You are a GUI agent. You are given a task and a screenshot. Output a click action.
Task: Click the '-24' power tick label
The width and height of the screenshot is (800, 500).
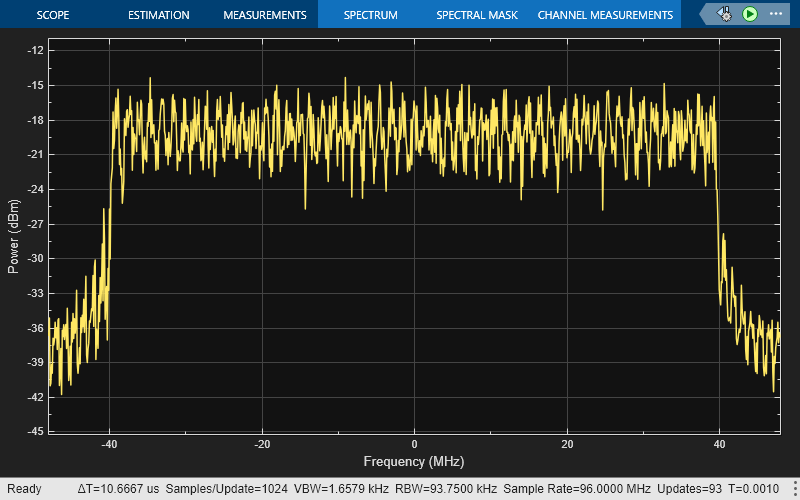pyautogui.click(x=35, y=189)
